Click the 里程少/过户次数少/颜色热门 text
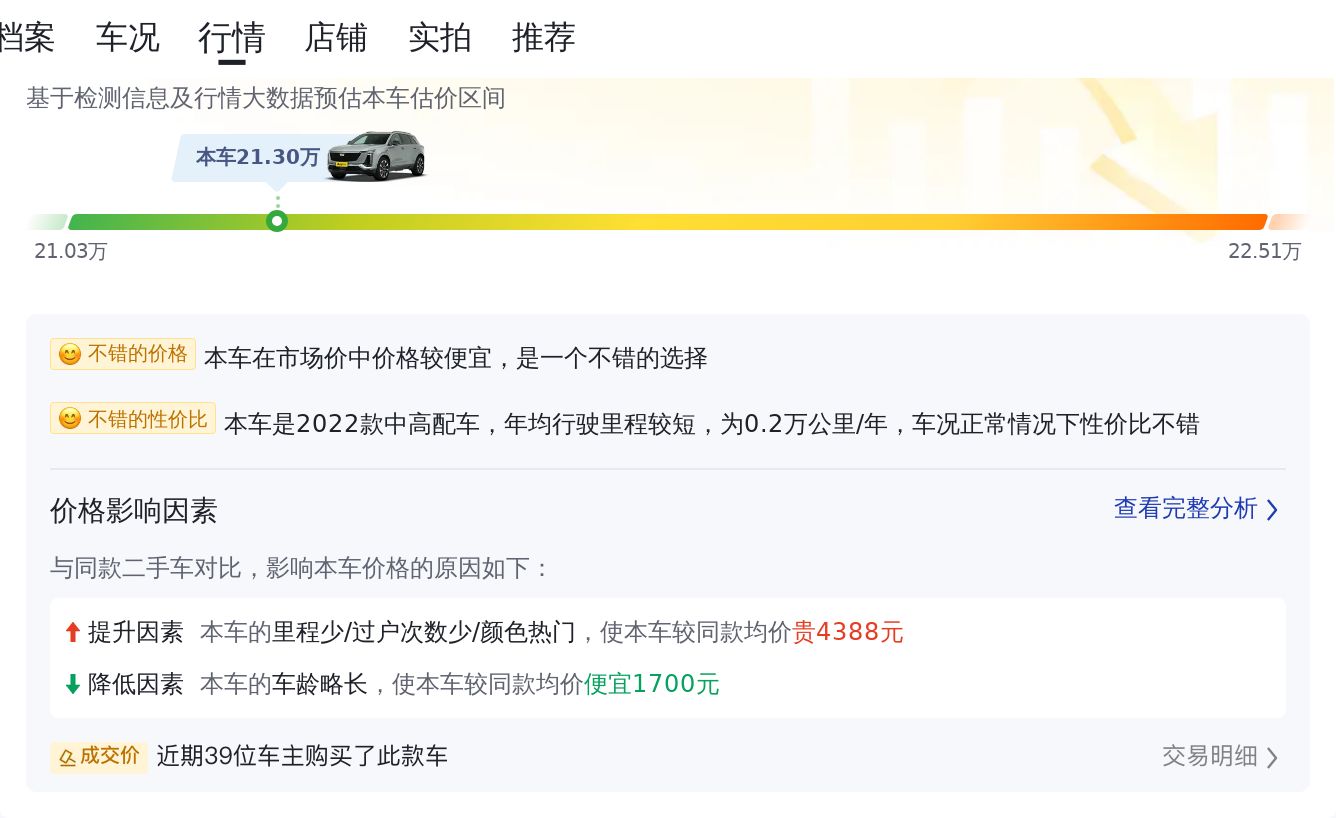The image size is (1336, 818). (424, 632)
